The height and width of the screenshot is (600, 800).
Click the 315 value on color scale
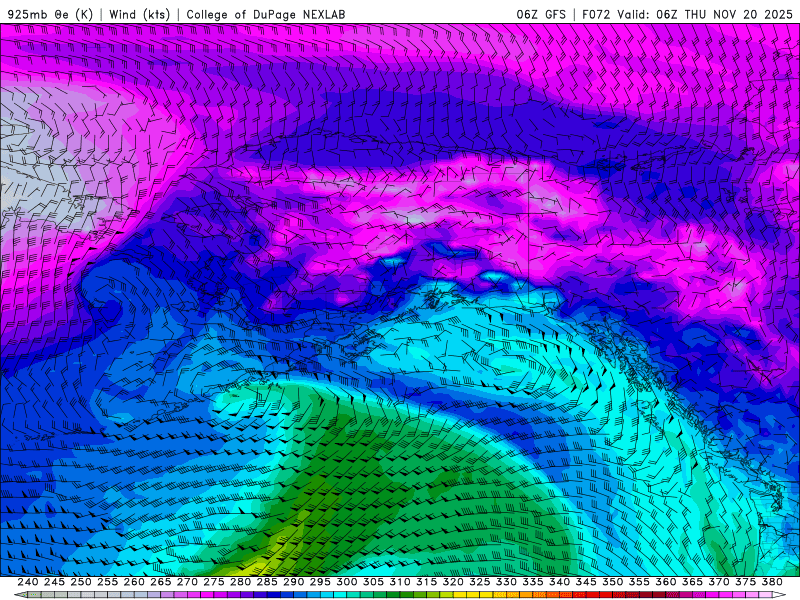(426, 582)
